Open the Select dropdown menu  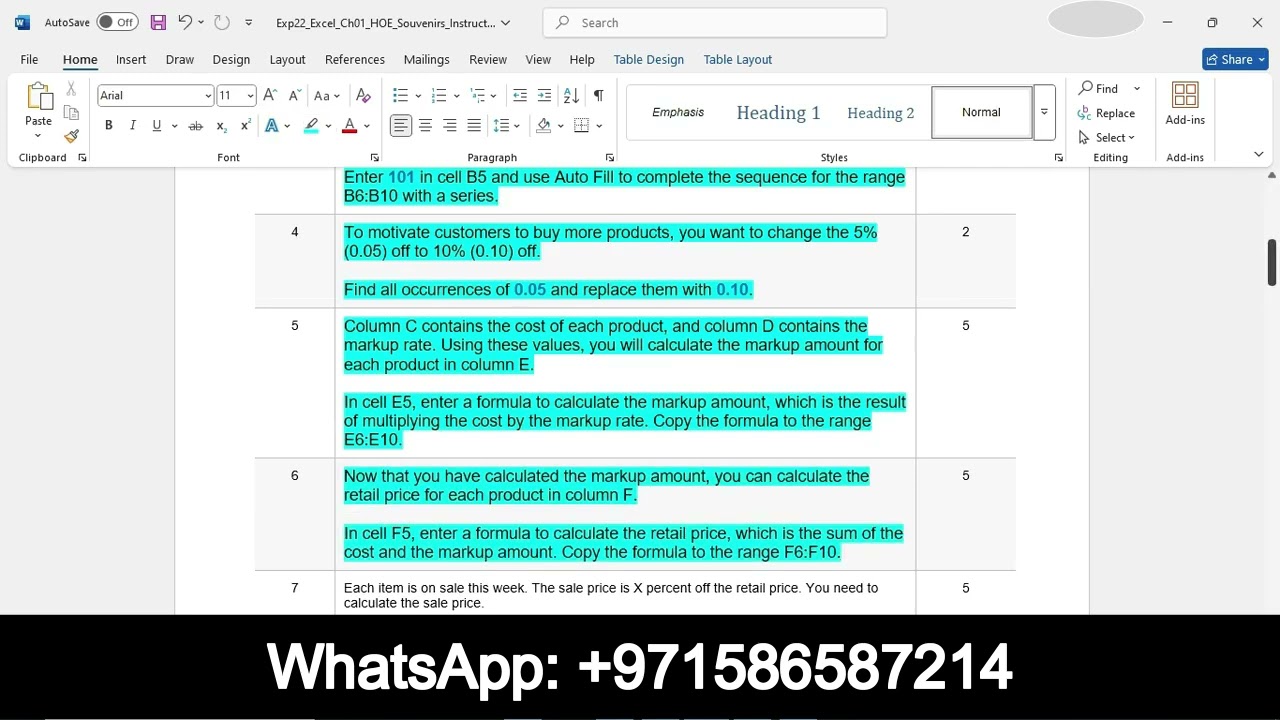[1106, 137]
